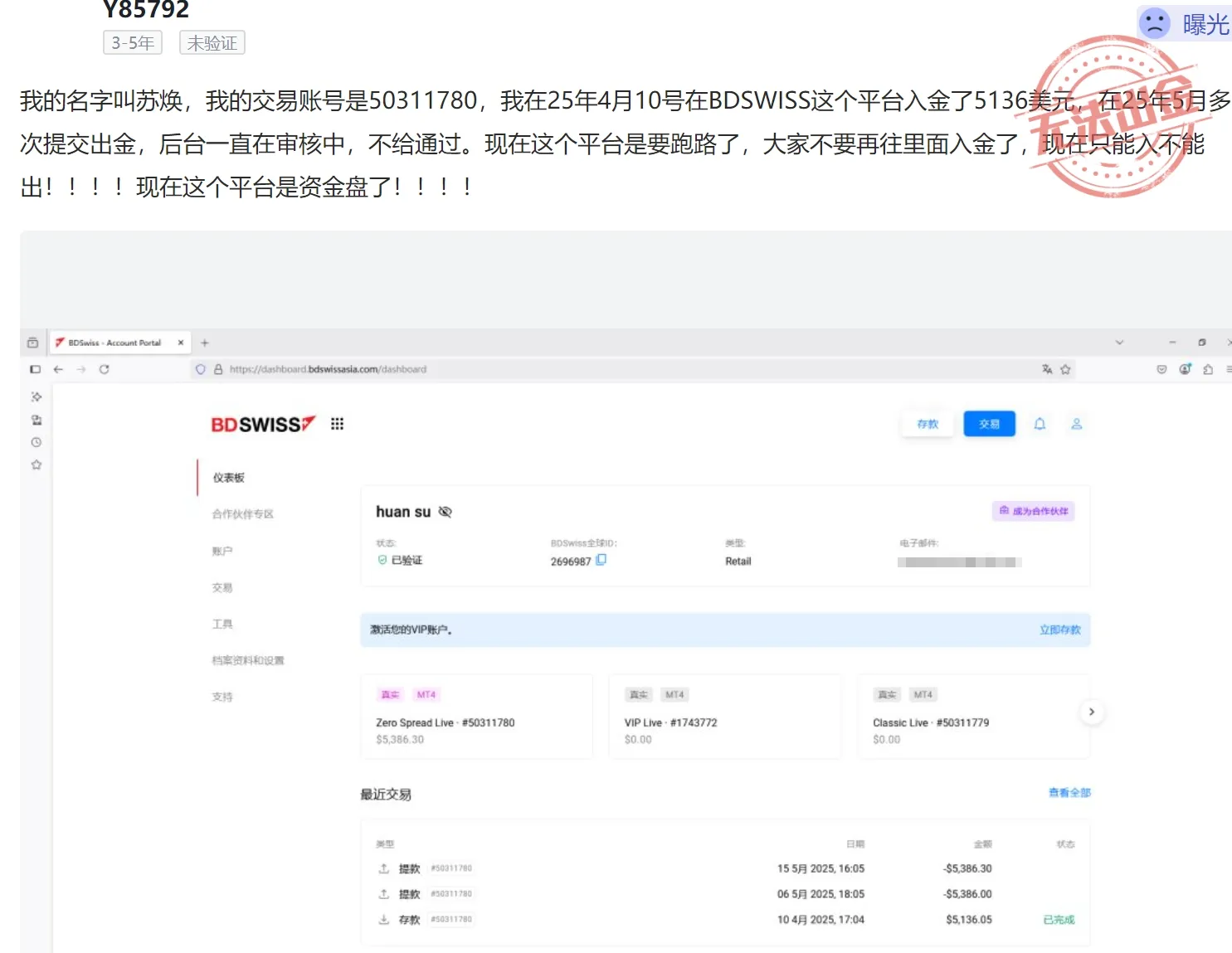Screen dimensions: 1232x953
Task: Open 账户 in the side menu
Action: pyautogui.click(x=222, y=551)
